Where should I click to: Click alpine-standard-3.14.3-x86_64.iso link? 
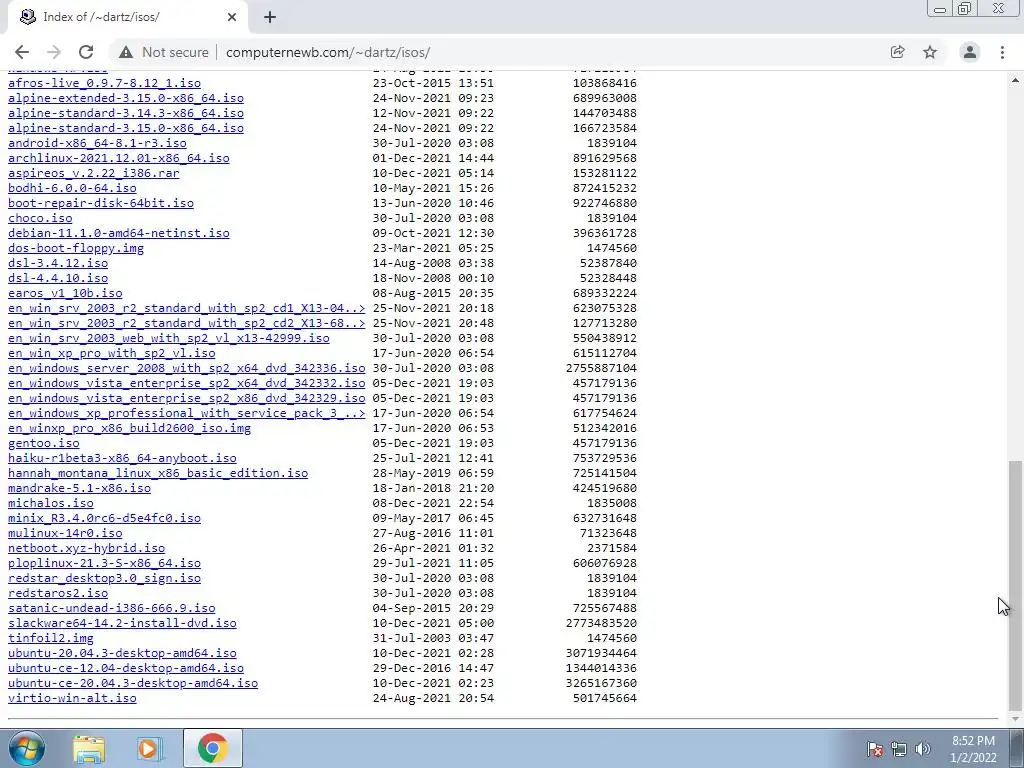[x=125, y=113]
